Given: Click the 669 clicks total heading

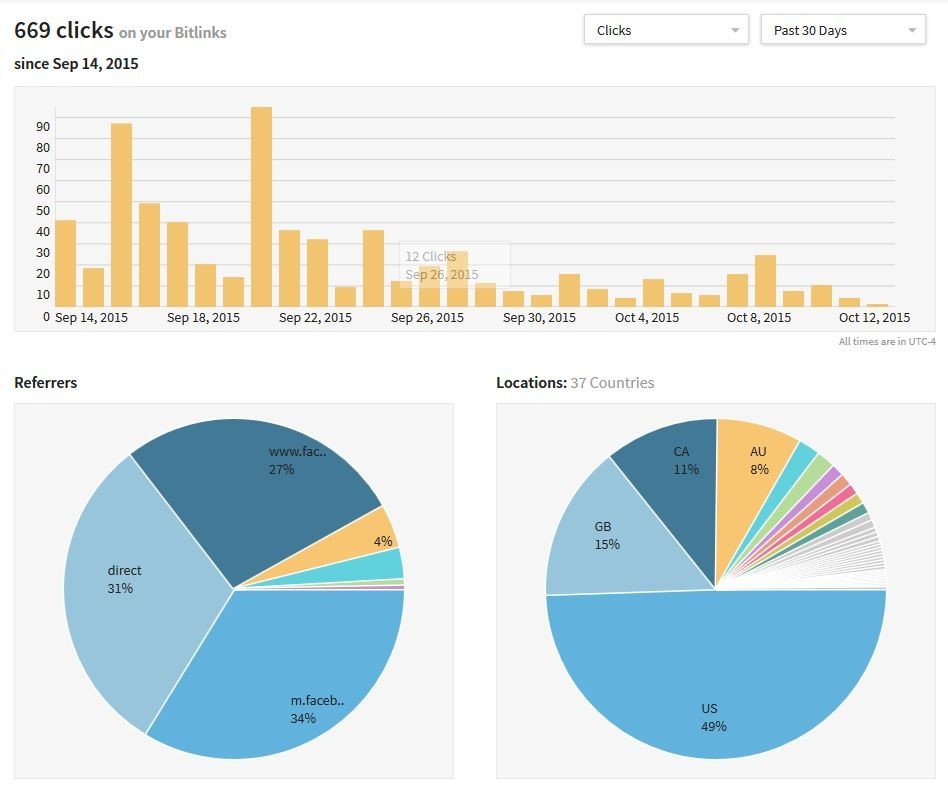Looking at the screenshot, I should pyautogui.click(x=63, y=30).
